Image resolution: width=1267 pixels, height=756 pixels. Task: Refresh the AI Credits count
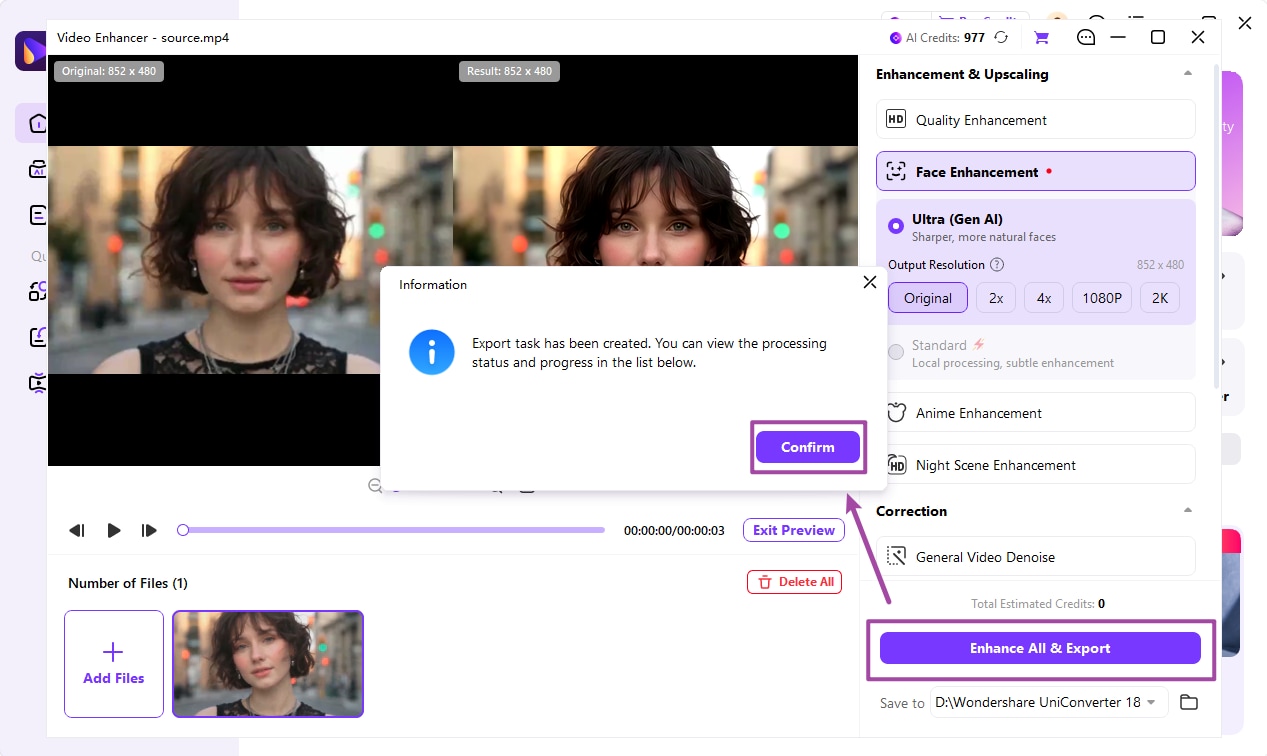1001,38
